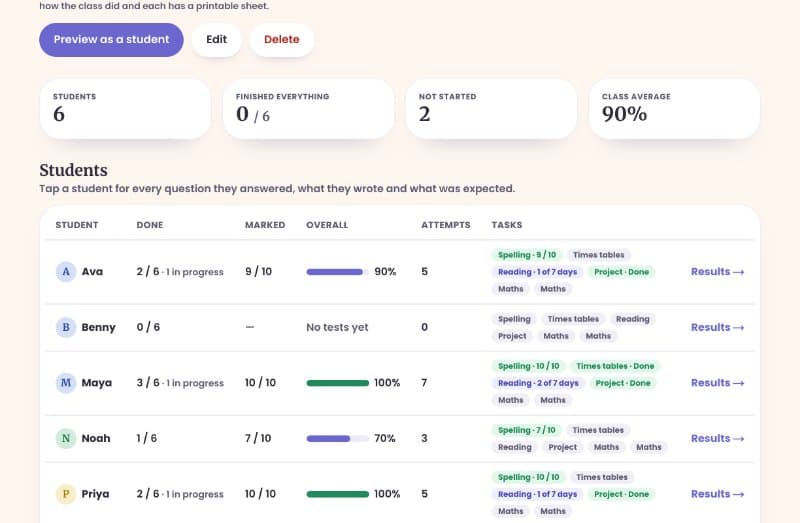The image size is (800, 523).
Task: Click the DONE column header
Action: (x=150, y=225)
